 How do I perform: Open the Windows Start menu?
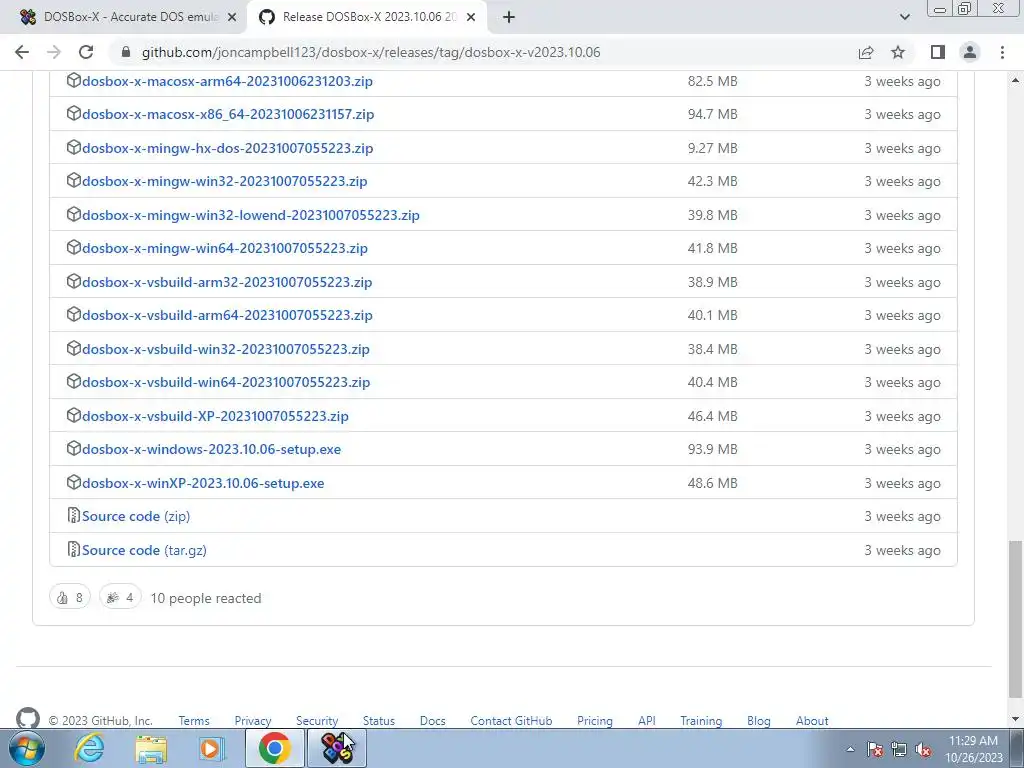coord(27,748)
